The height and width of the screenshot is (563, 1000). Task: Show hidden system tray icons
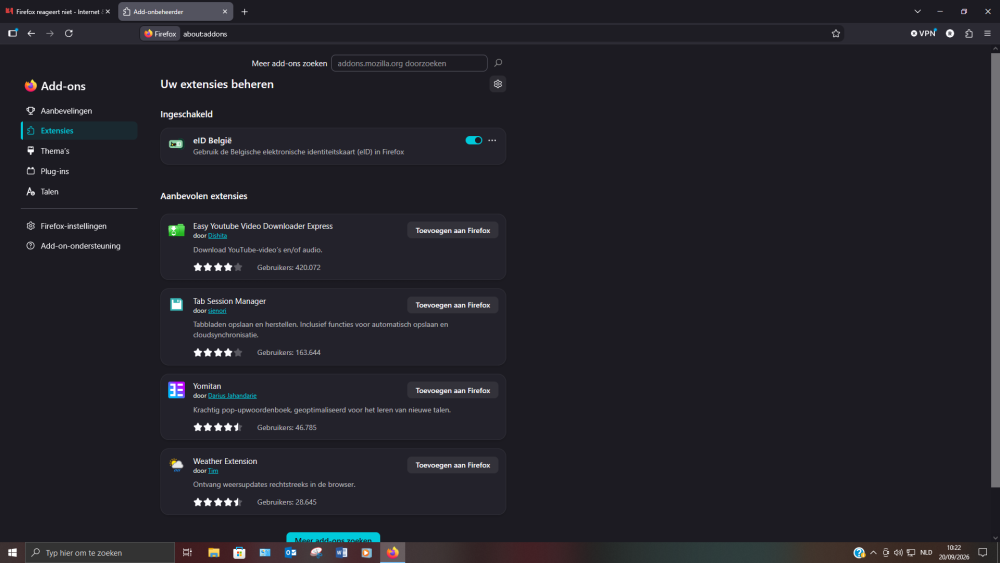873,552
